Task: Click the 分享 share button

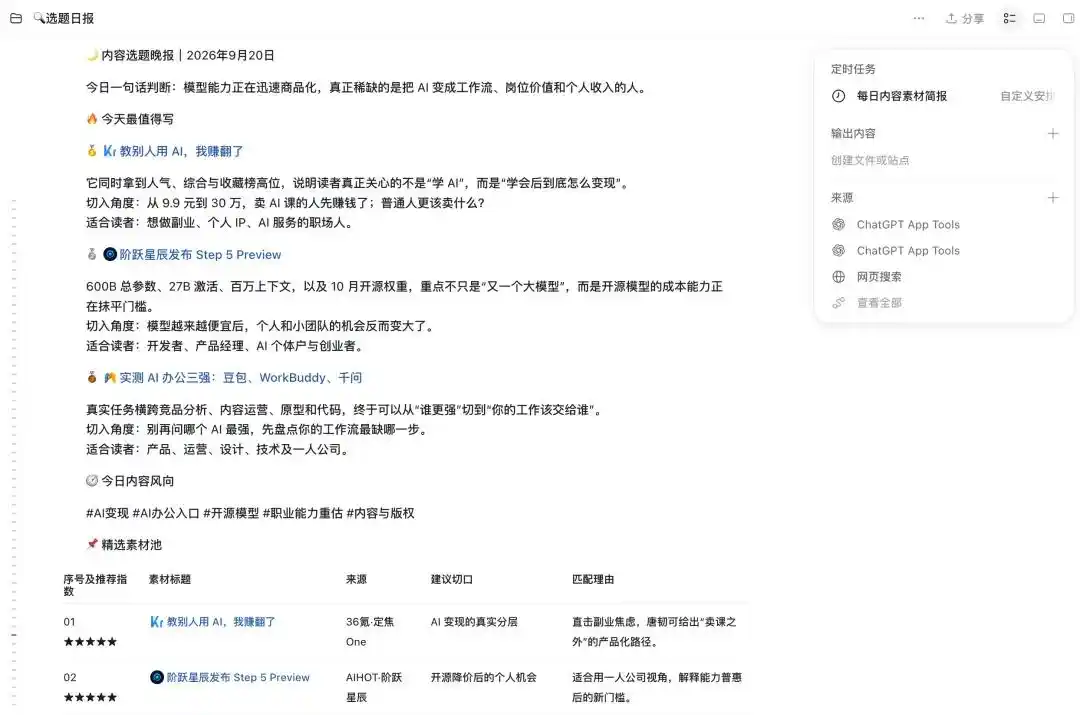Action: [964, 19]
